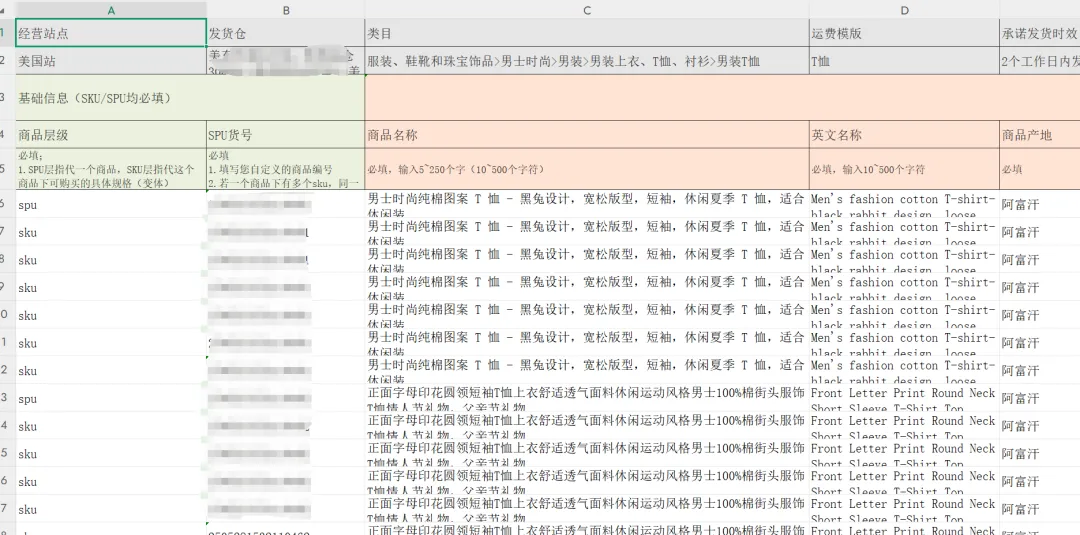Select the category path cell starting with 服装、鞋靴

(x=587, y=61)
